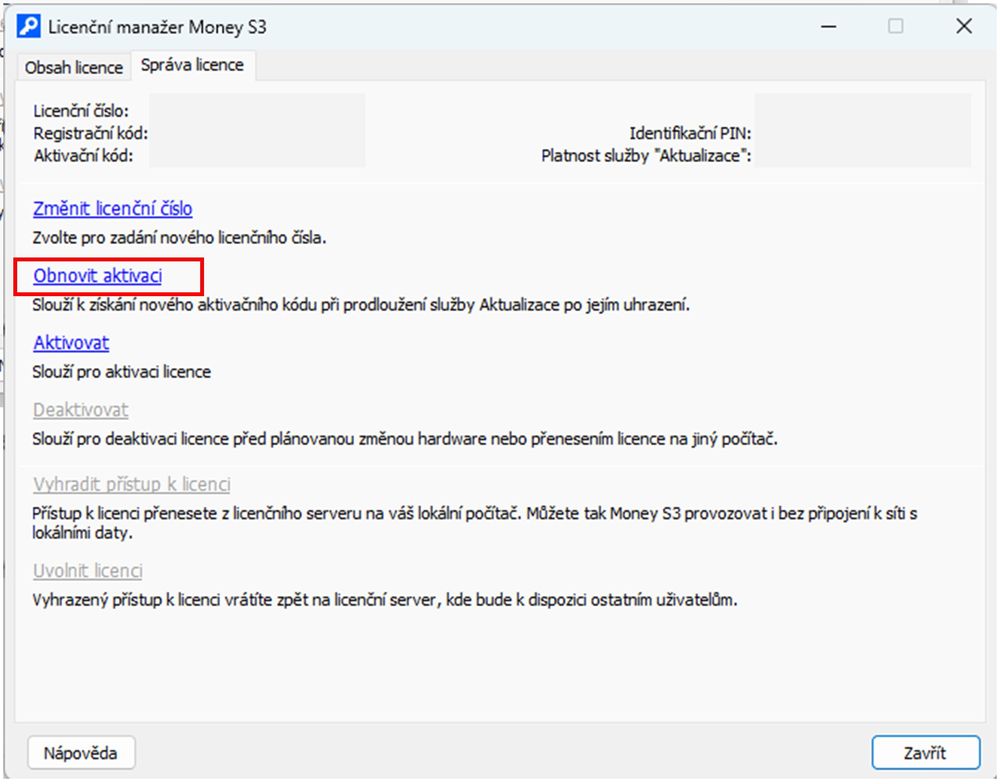Click the maximize button in the title bar
Viewport: 1000px width, 784px height.
896,27
